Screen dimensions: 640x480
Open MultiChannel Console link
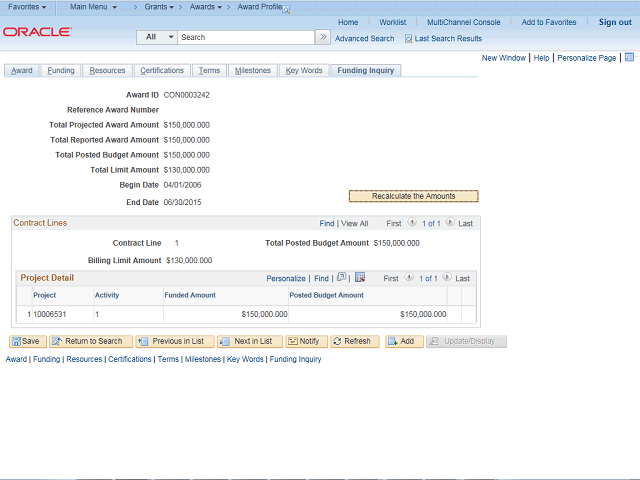click(x=464, y=22)
